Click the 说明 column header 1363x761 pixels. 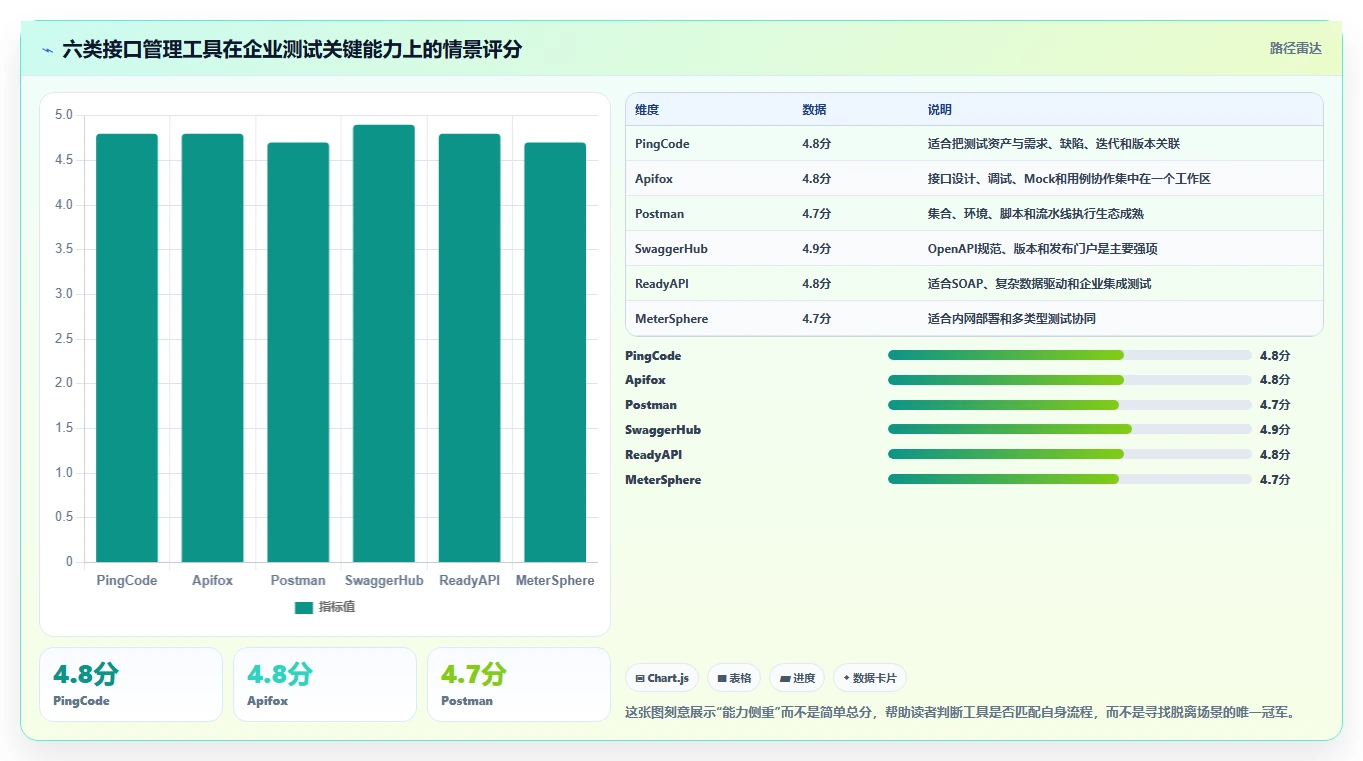click(940, 110)
